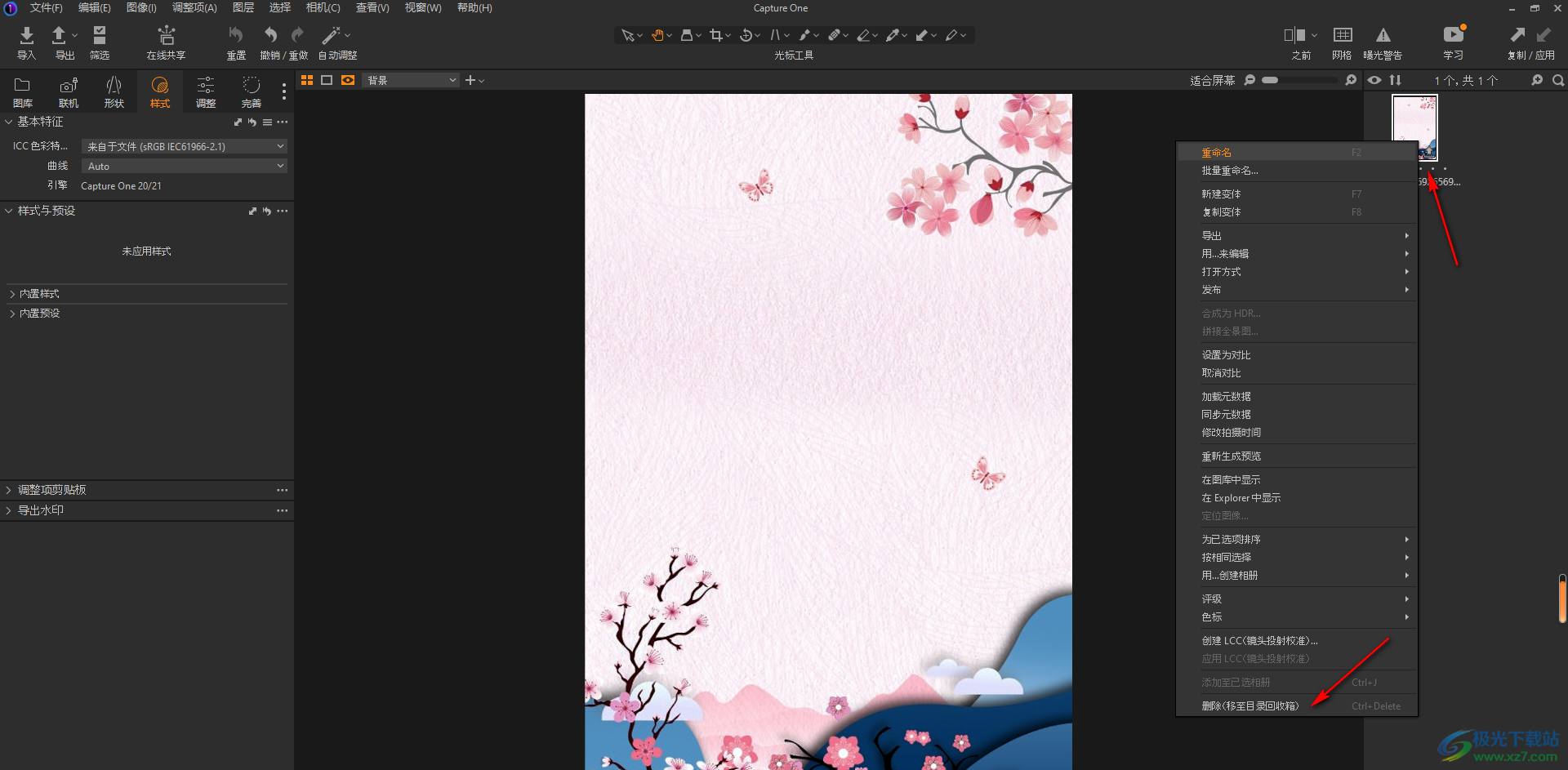This screenshot has height=770, width=1568.
Task: Open the Layer (图层) menu
Action: [243, 7]
